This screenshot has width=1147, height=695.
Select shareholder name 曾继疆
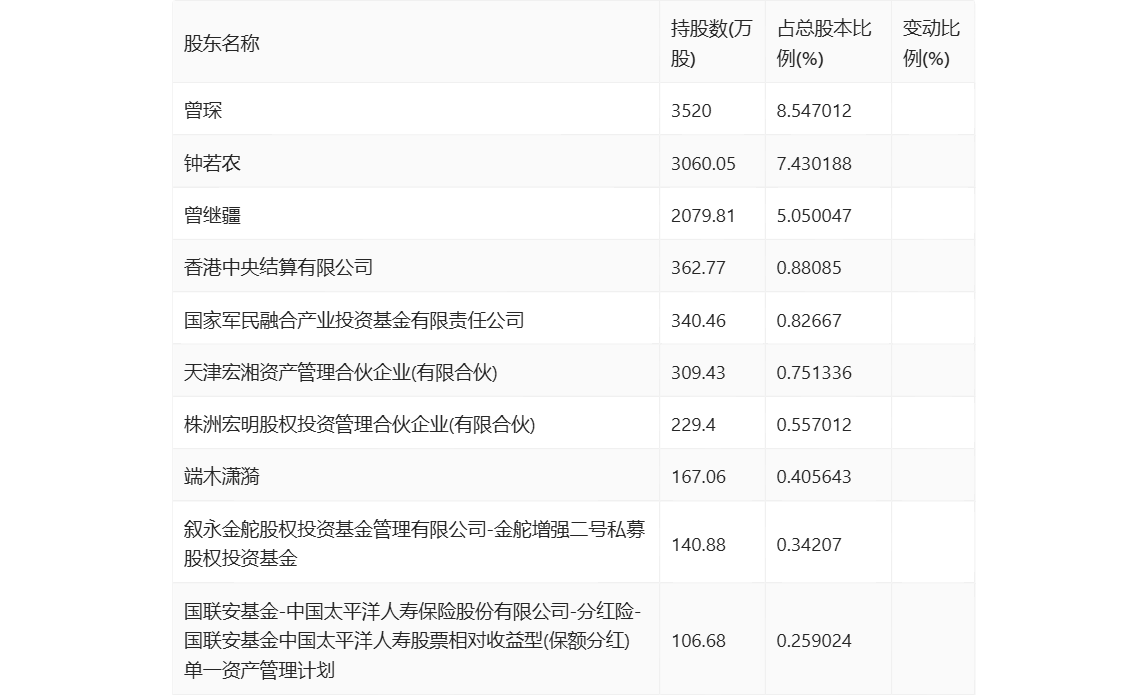pos(212,215)
